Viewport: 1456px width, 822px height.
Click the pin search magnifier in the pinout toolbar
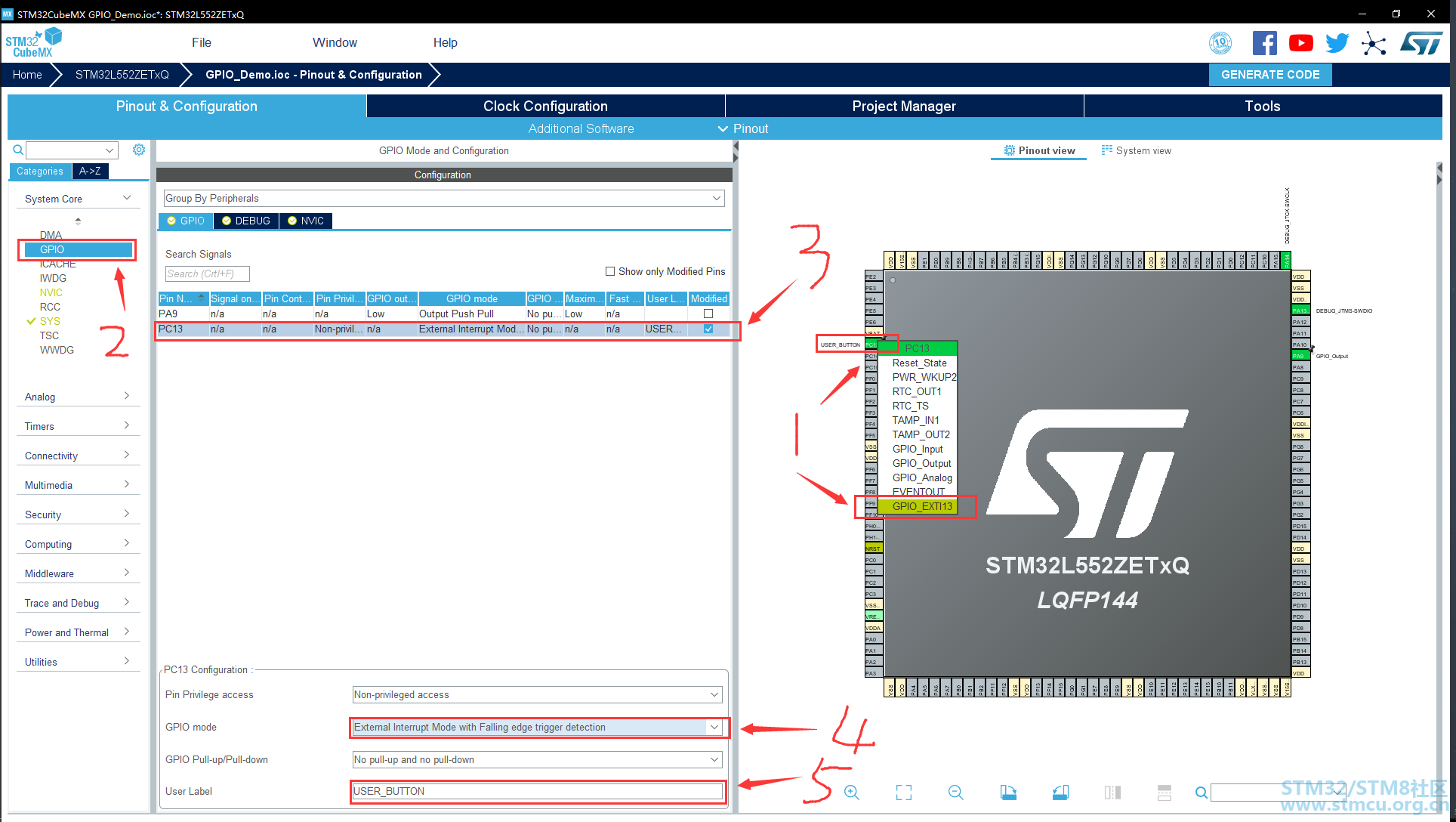pos(1201,793)
